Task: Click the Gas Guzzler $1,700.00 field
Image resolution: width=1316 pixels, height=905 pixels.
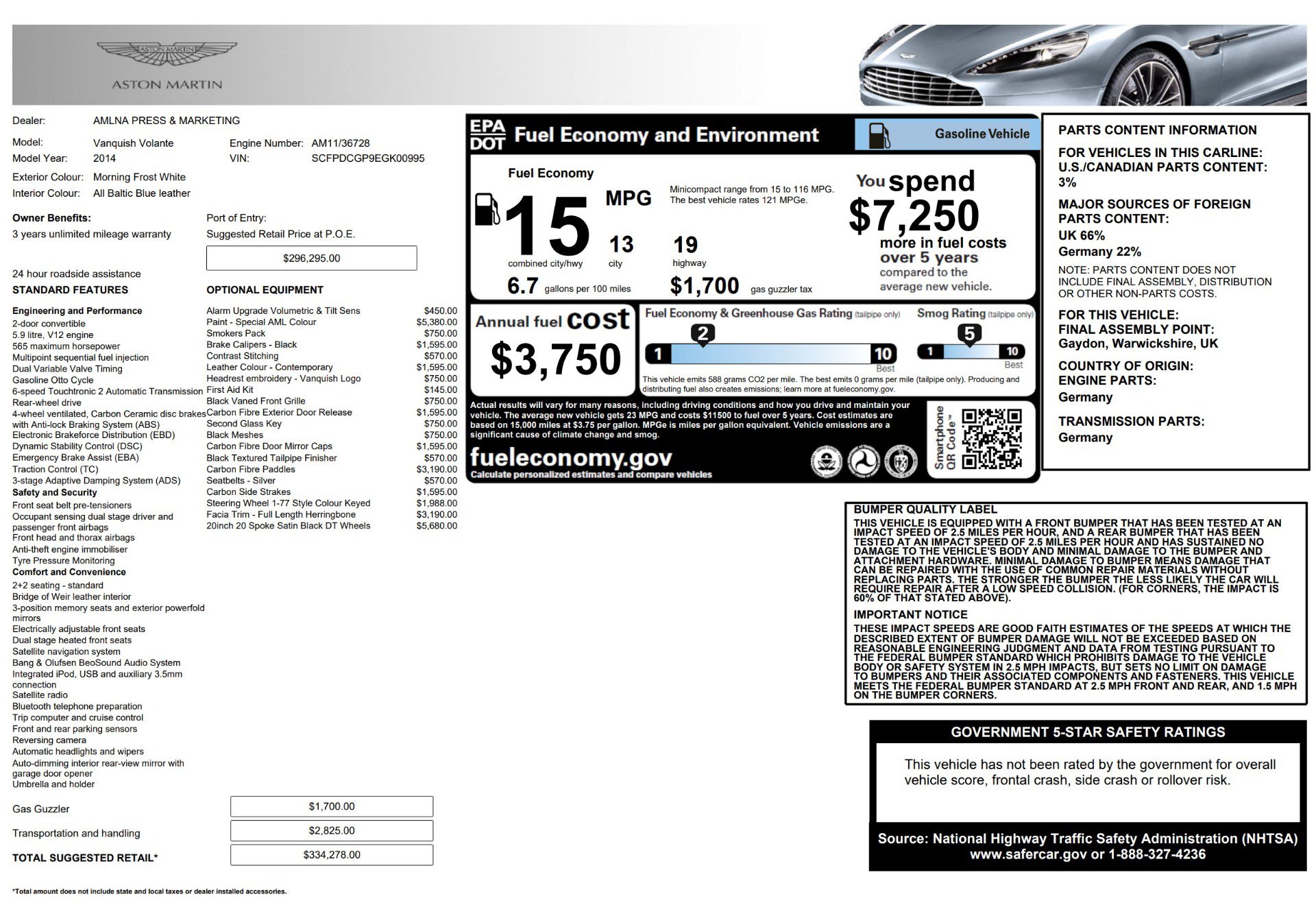Action: pos(332,806)
